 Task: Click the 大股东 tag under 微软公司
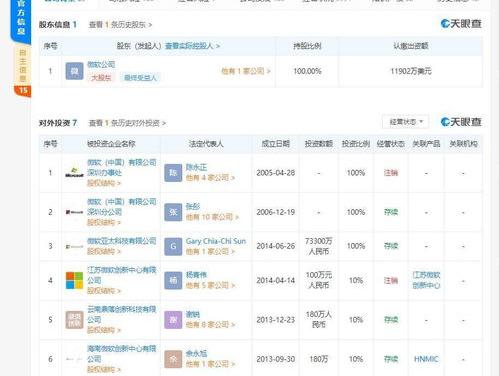[101, 78]
